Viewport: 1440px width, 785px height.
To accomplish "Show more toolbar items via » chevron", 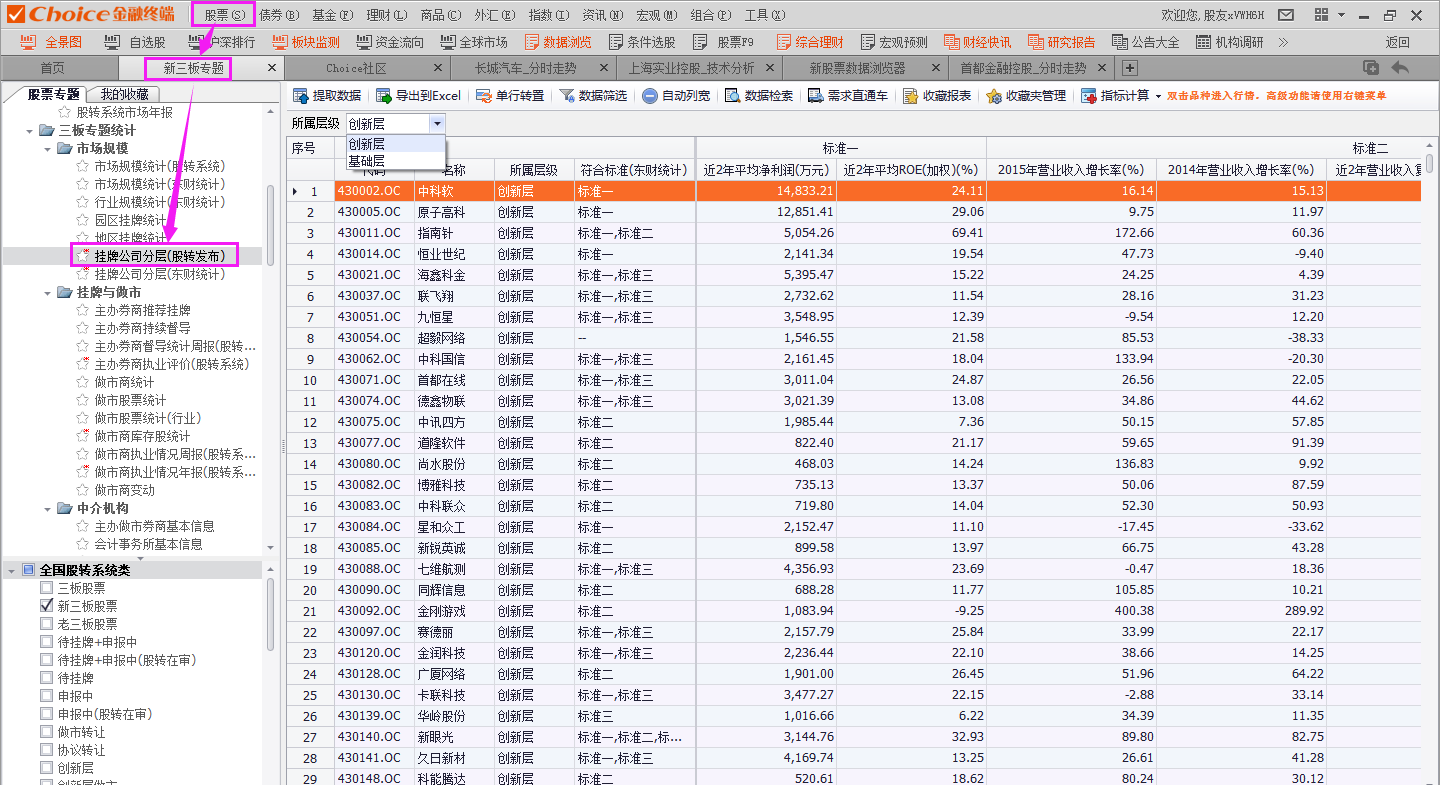I will (x=1283, y=42).
